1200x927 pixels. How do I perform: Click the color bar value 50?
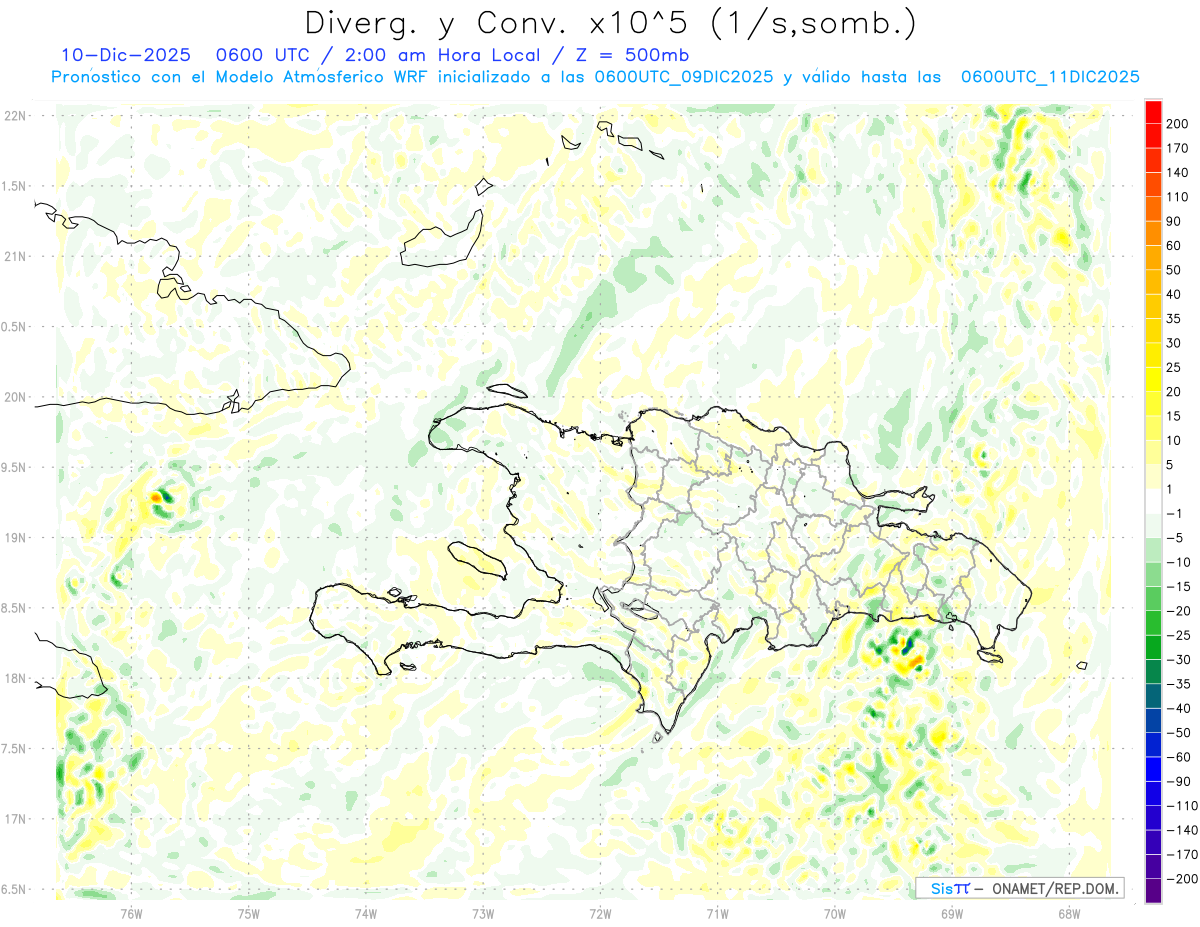click(x=1176, y=270)
